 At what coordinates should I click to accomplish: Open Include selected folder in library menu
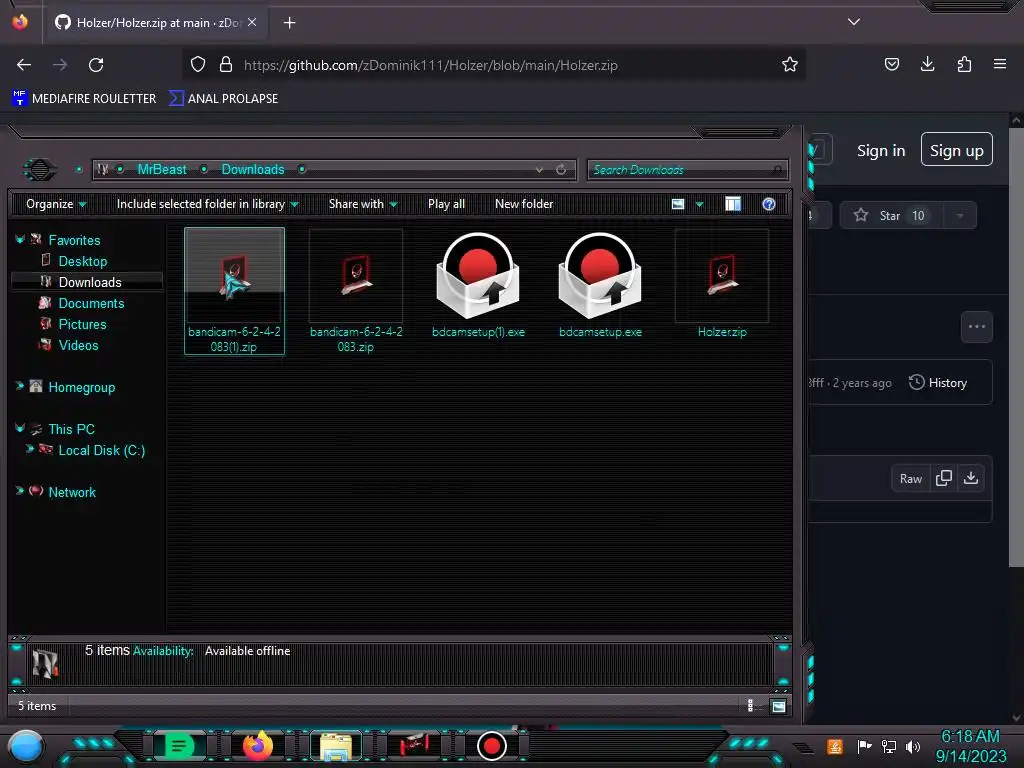208,204
